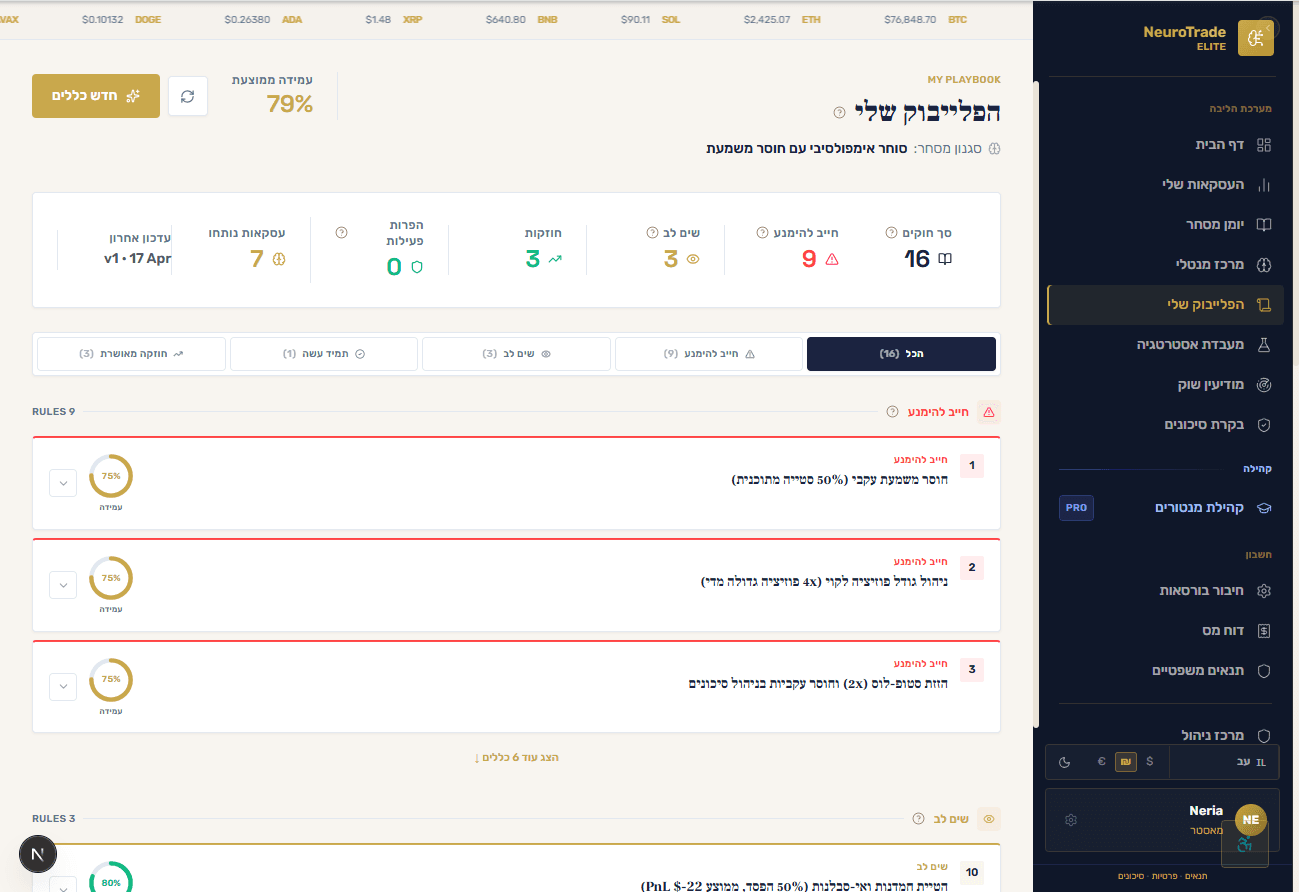Click the ADA $0.26380 ticker entry
The width and height of the screenshot is (1299, 892).
click(263, 19)
